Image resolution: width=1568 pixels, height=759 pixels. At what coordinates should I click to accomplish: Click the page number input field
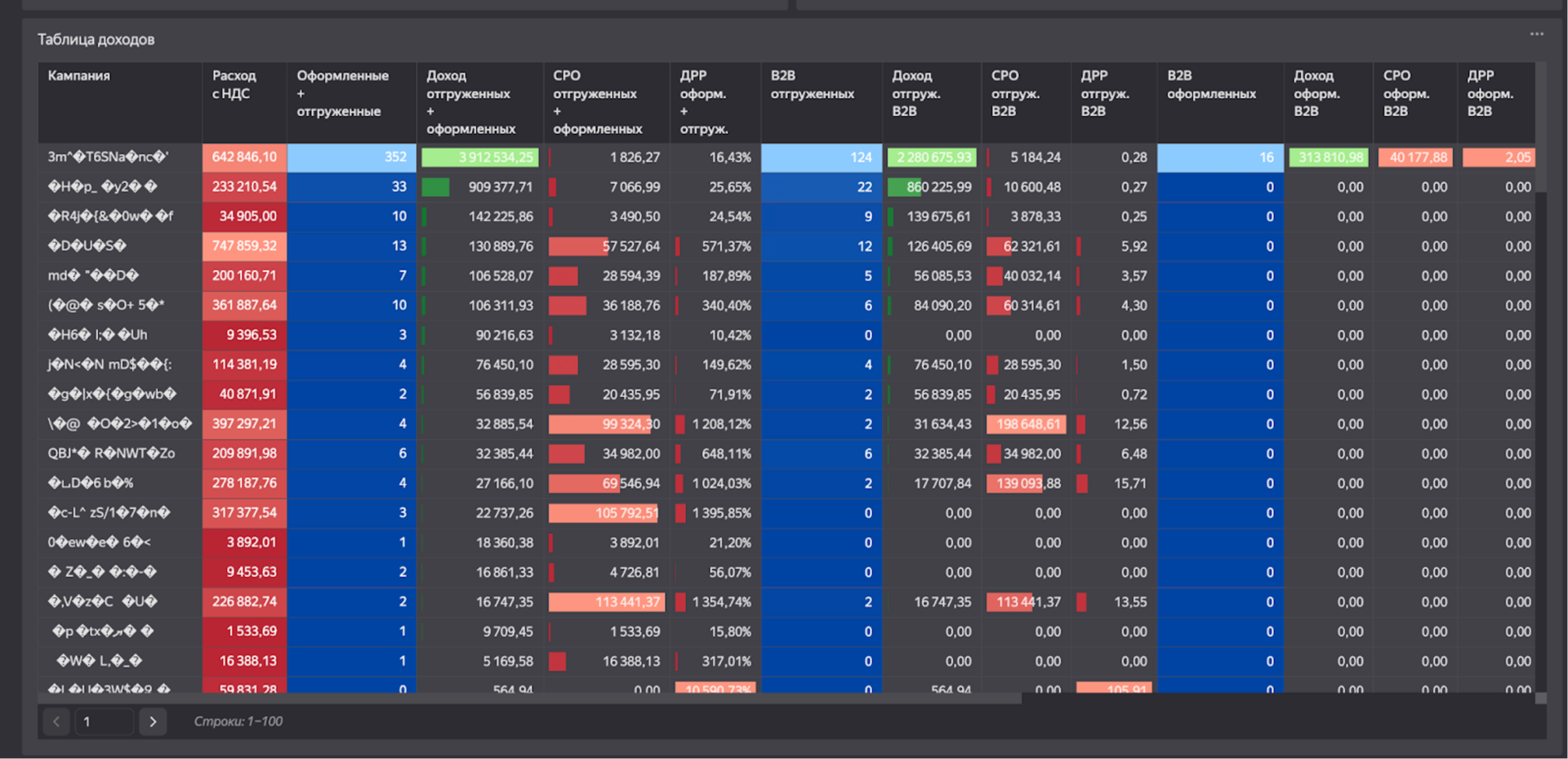click(104, 721)
